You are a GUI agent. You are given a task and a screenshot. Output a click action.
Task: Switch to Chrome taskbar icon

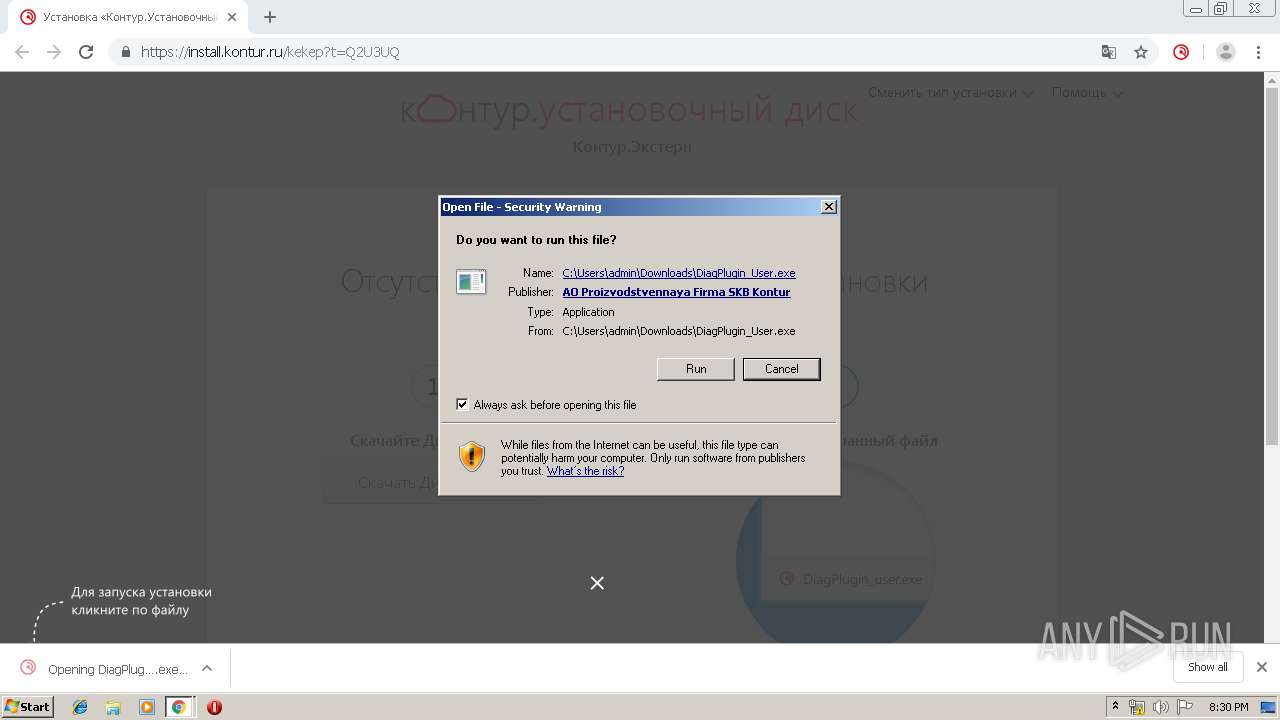tap(179, 707)
